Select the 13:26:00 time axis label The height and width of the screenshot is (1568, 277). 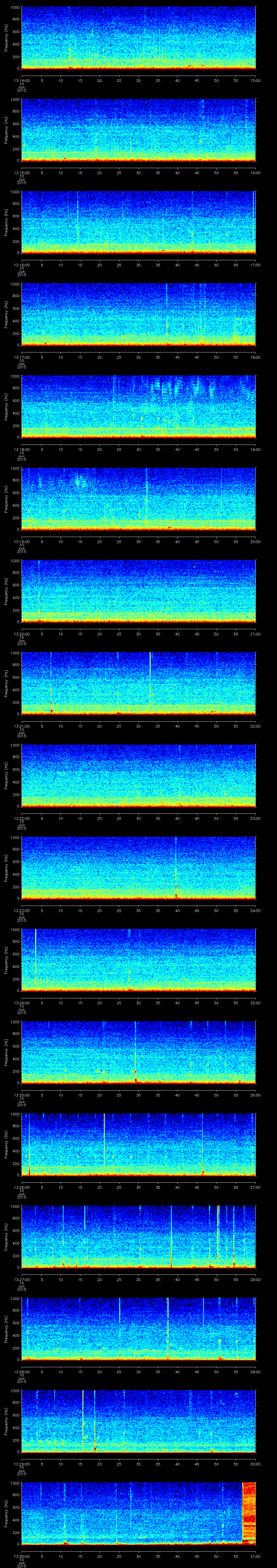[x=21, y=1187]
